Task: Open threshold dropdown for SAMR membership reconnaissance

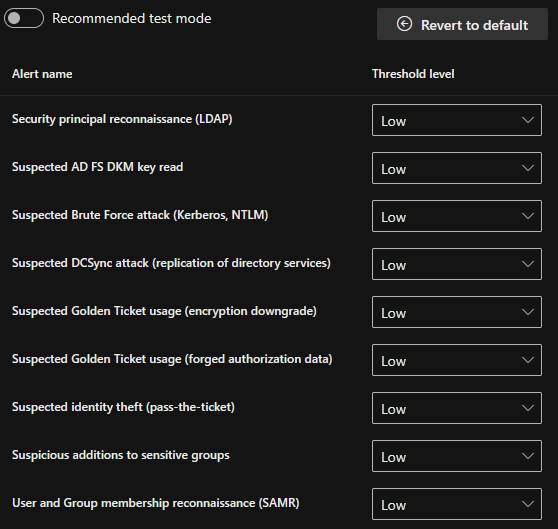Action: 457,504
